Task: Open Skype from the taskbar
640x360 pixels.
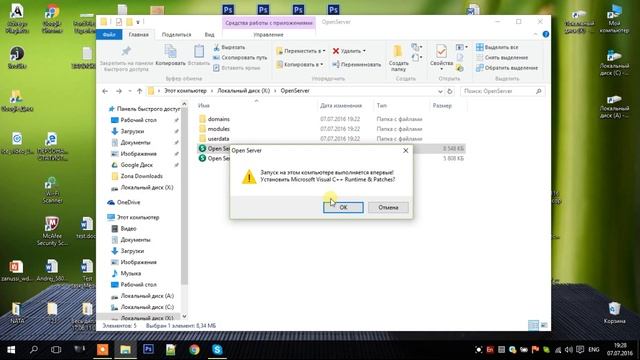Action: coord(217,350)
